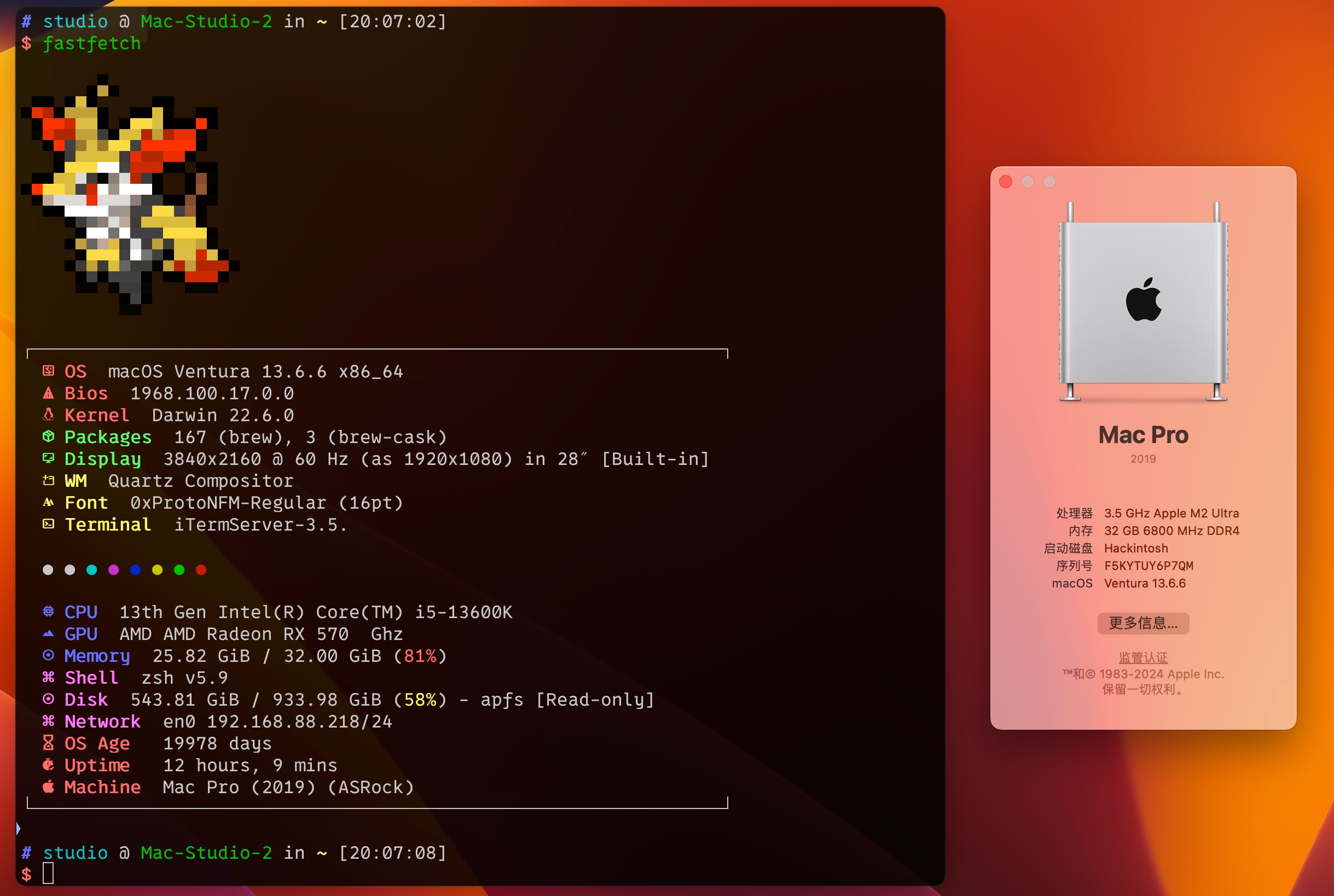Click the Apple icon beside Machine
This screenshot has height=896, width=1334.
49,787
